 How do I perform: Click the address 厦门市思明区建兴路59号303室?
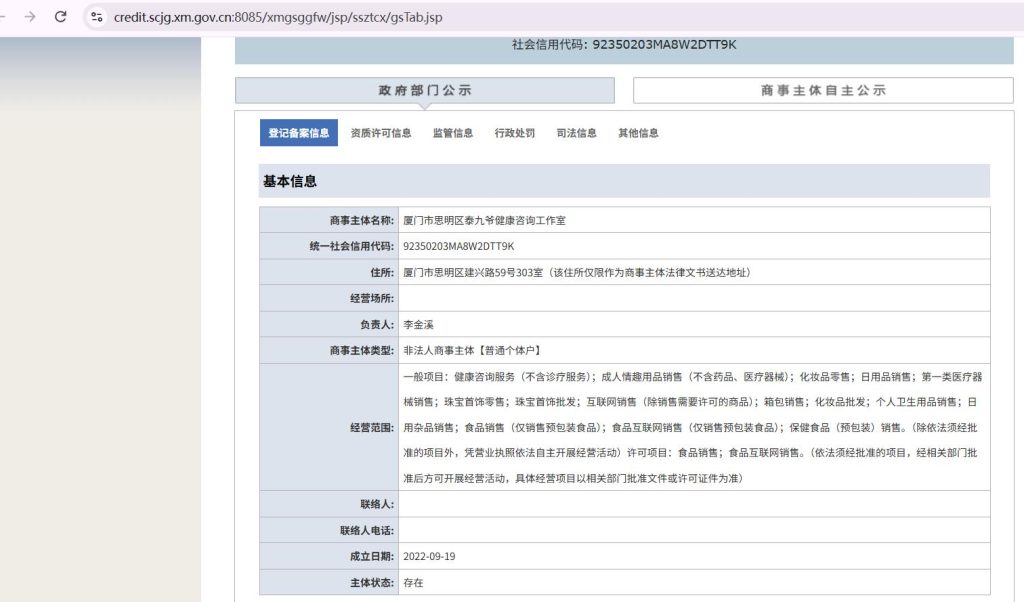473,273
